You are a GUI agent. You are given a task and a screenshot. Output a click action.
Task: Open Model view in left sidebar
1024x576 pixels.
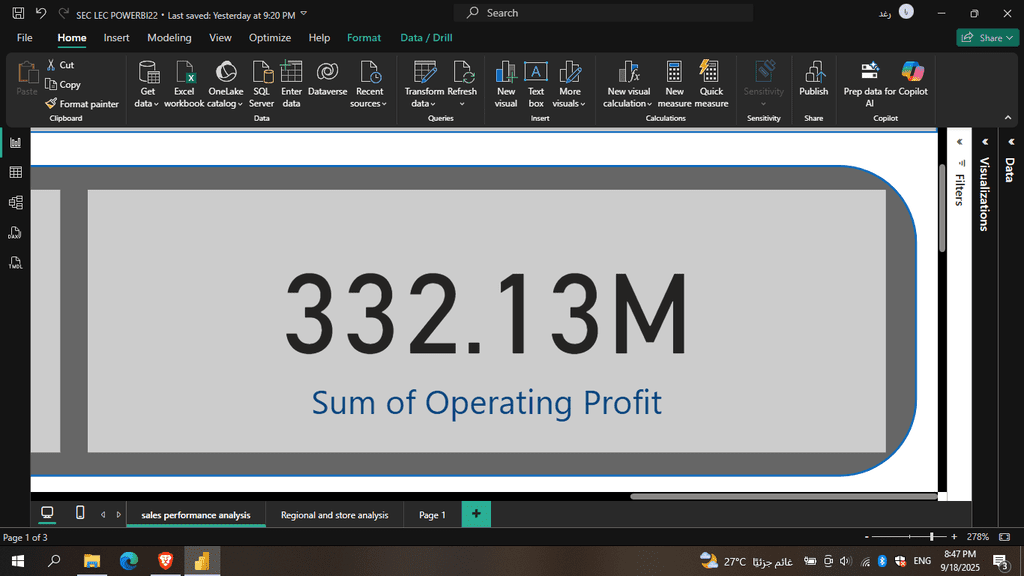click(x=15, y=203)
